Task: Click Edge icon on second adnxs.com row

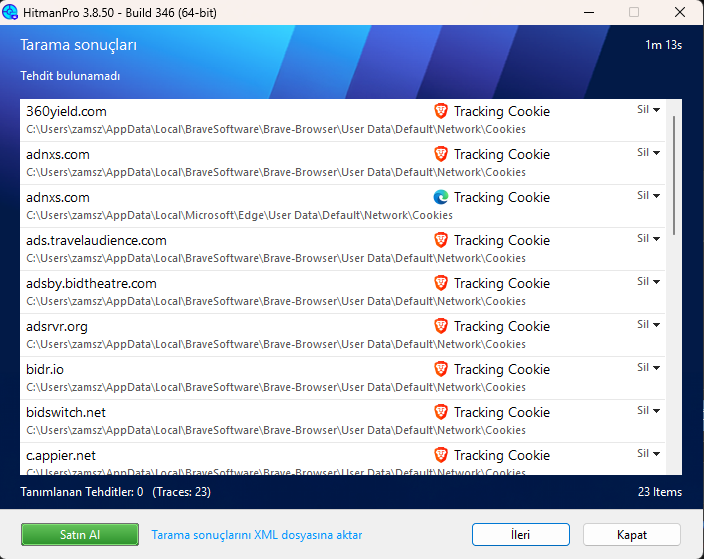Action: click(441, 197)
